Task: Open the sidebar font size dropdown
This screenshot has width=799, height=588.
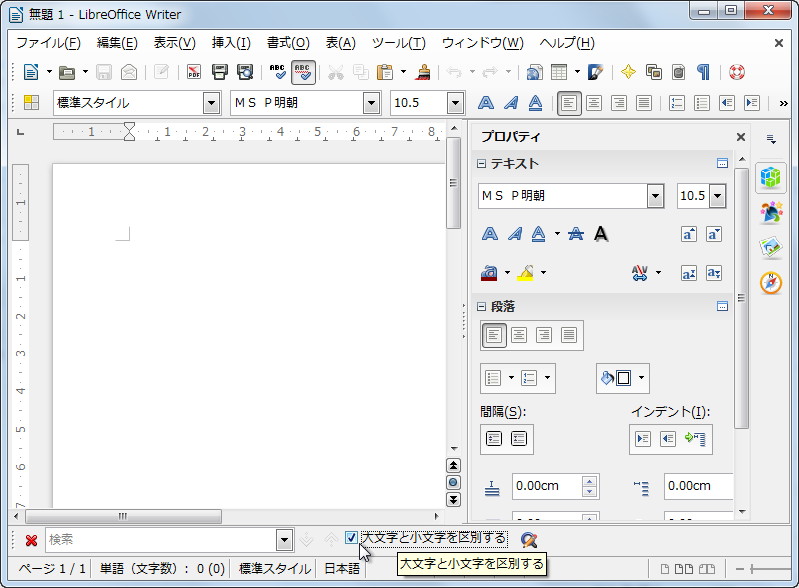Action: coord(717,196)
